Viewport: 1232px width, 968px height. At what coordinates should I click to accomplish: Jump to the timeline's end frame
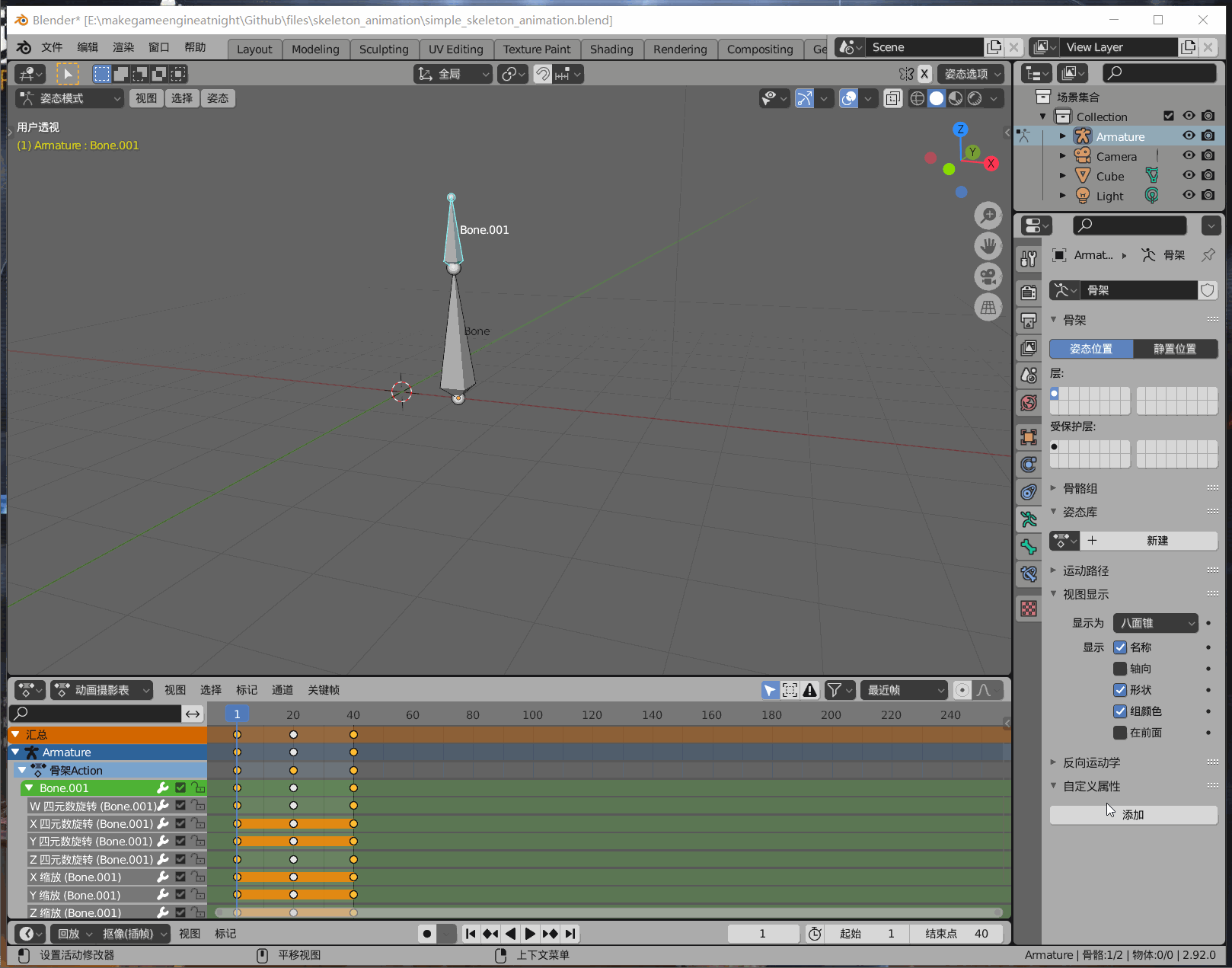pos(570,934)
